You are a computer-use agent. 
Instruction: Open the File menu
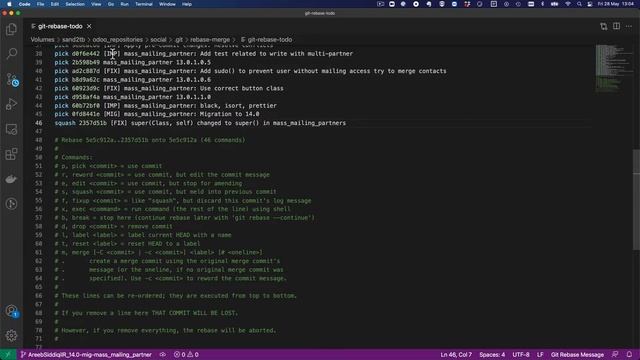(40, 4)
